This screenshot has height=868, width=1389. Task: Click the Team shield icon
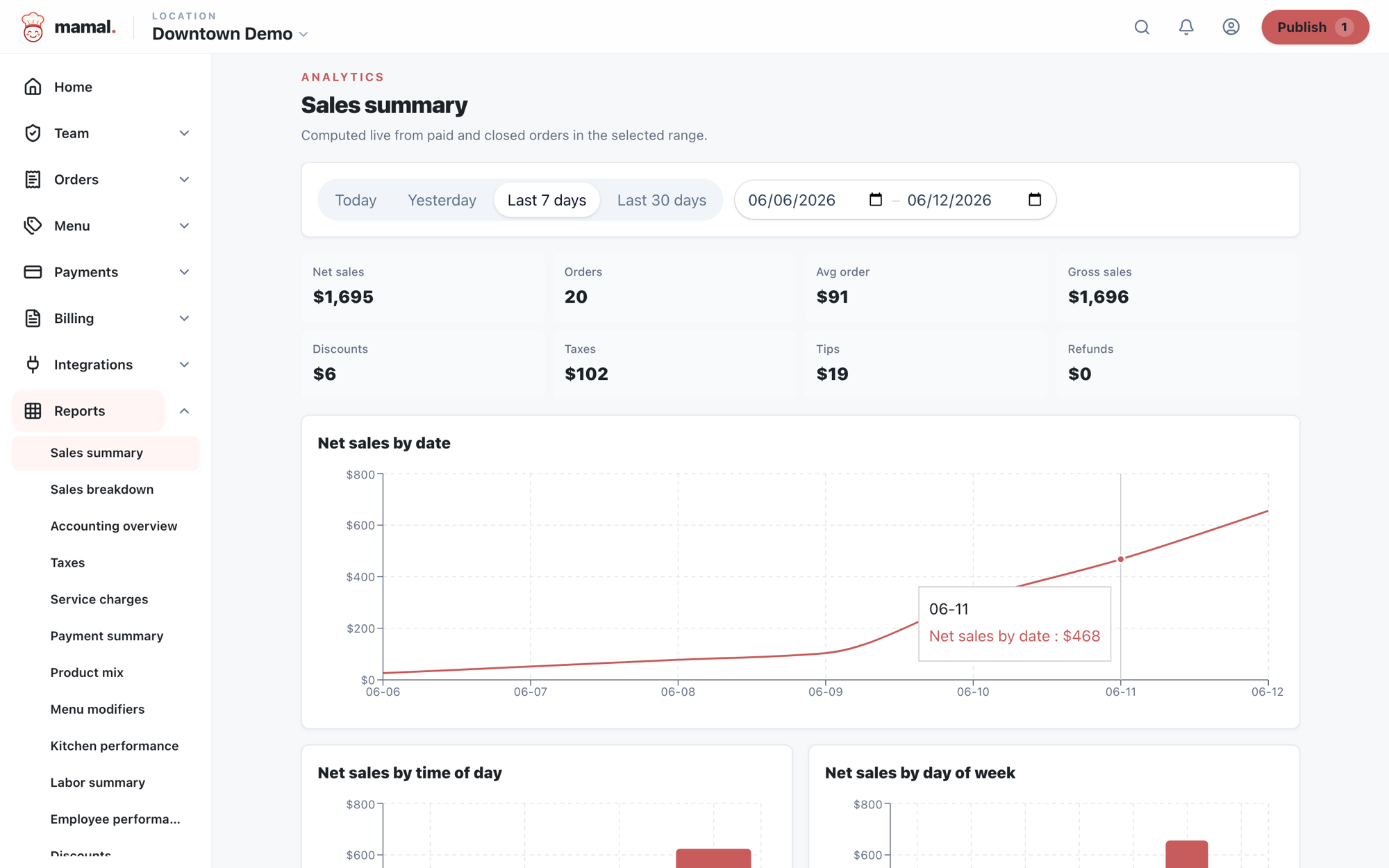point(33,133)
